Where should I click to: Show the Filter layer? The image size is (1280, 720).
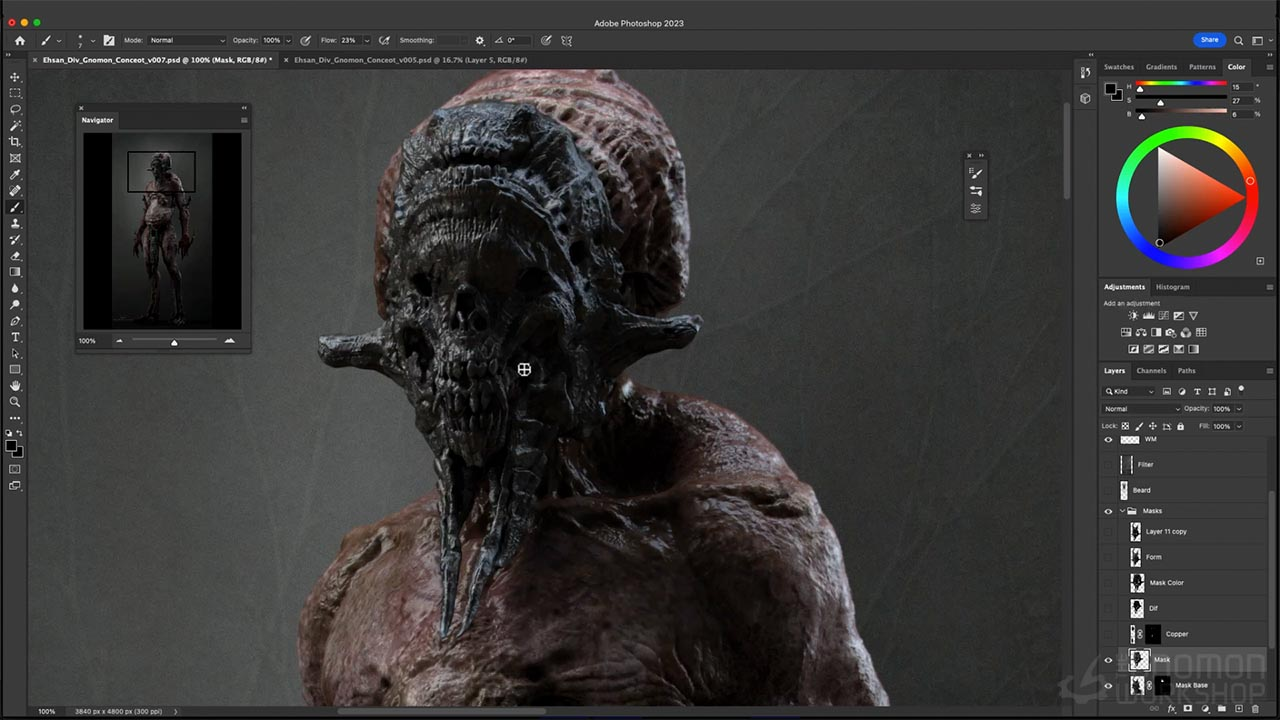[1108, 464]
